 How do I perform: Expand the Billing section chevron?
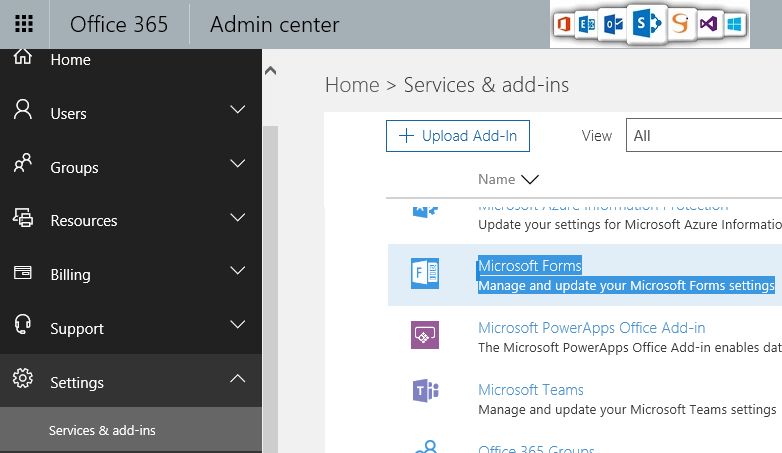(x=237, y=270)
